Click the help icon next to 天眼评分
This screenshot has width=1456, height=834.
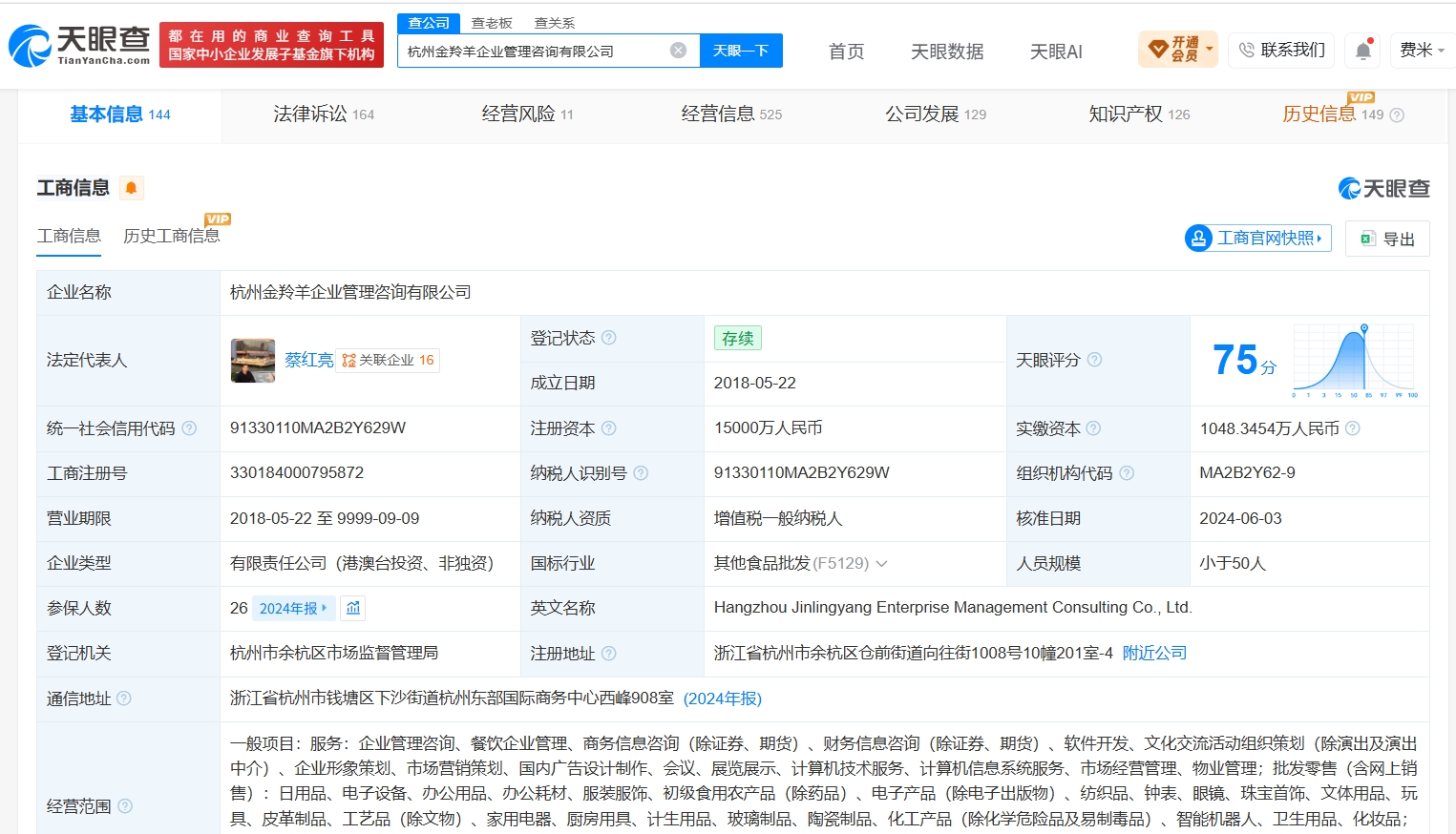pos(1094,360)
